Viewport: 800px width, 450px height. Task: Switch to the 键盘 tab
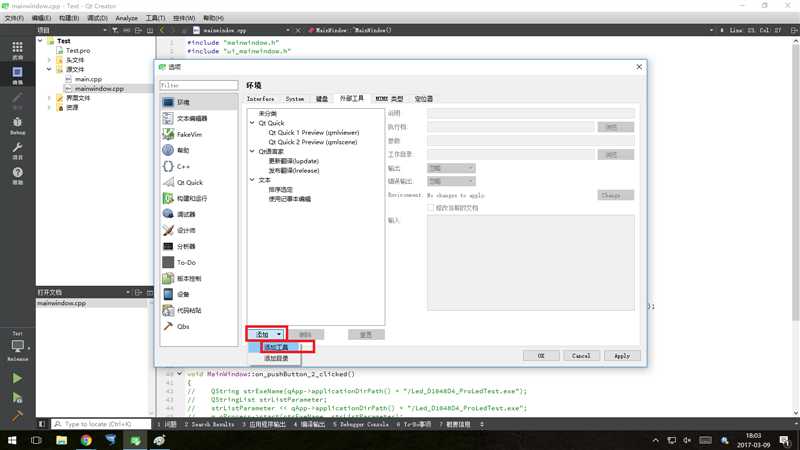322,98
